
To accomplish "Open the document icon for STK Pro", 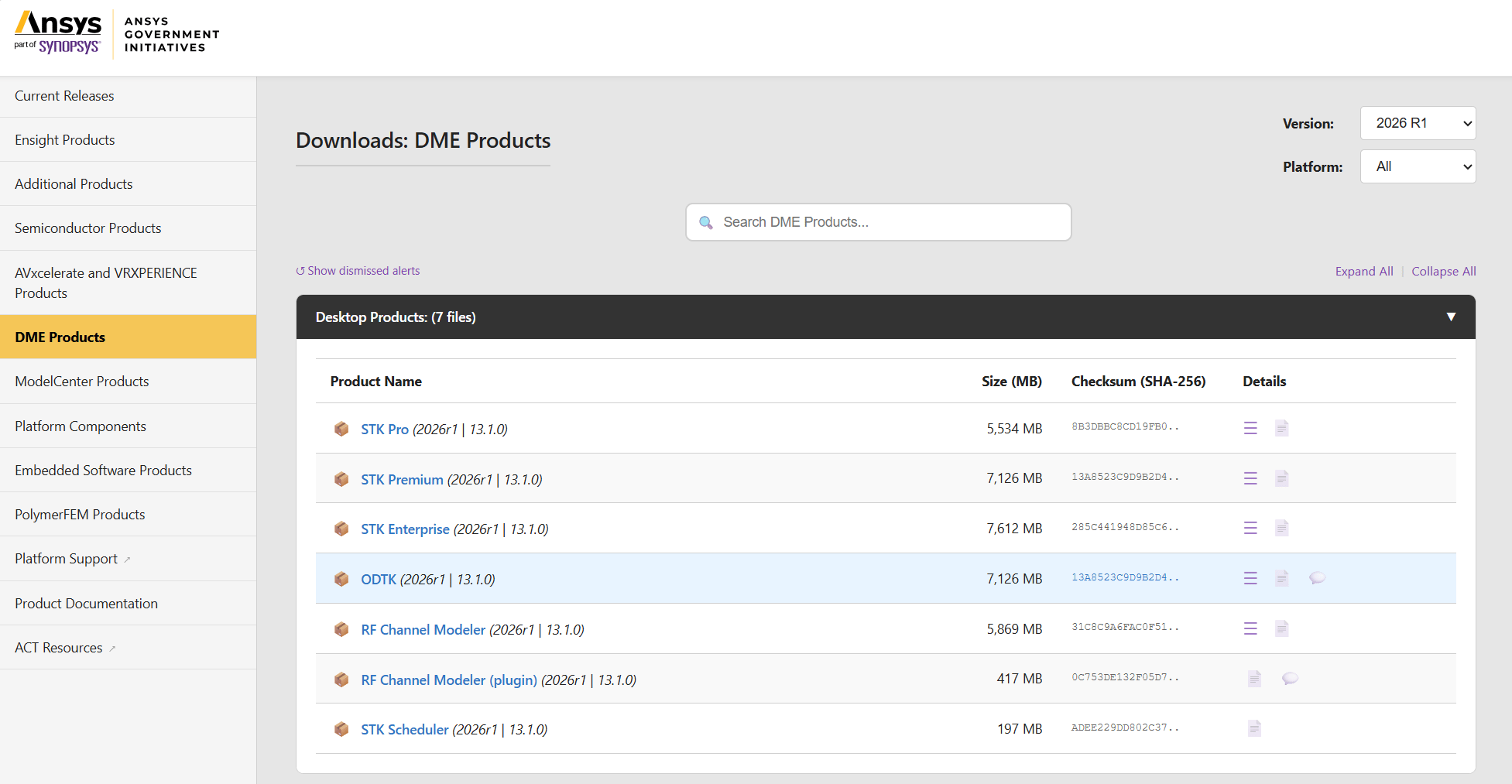I will coord(1282,428).
